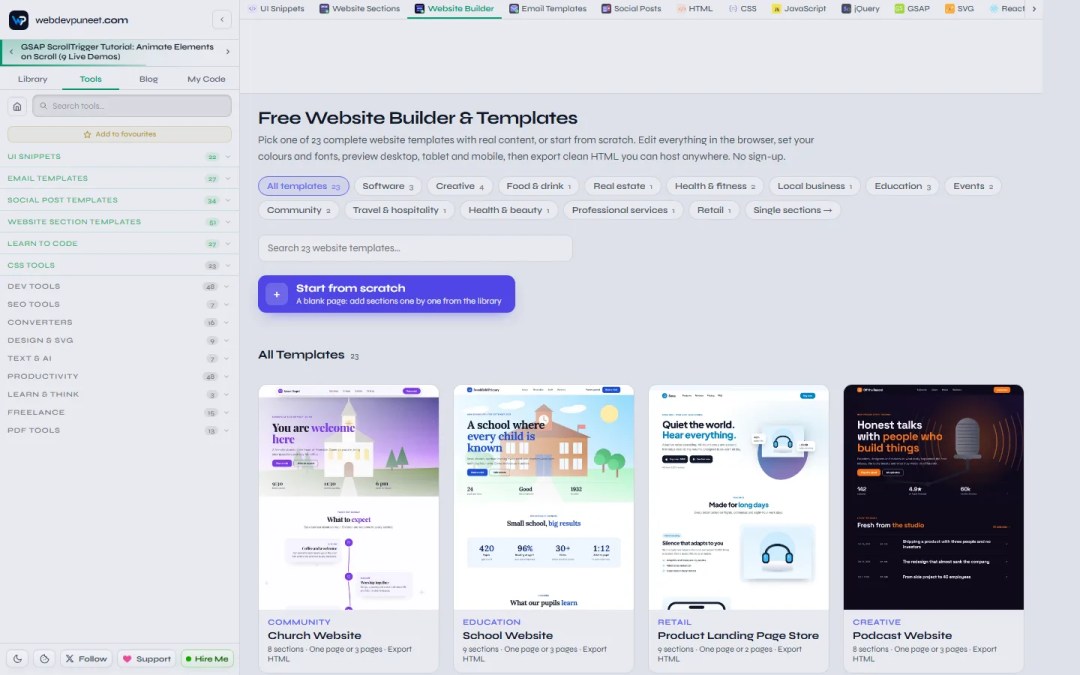1080x675 pixels.
Task: Open the UI Snippets top tab
Action: pos(276,8)
